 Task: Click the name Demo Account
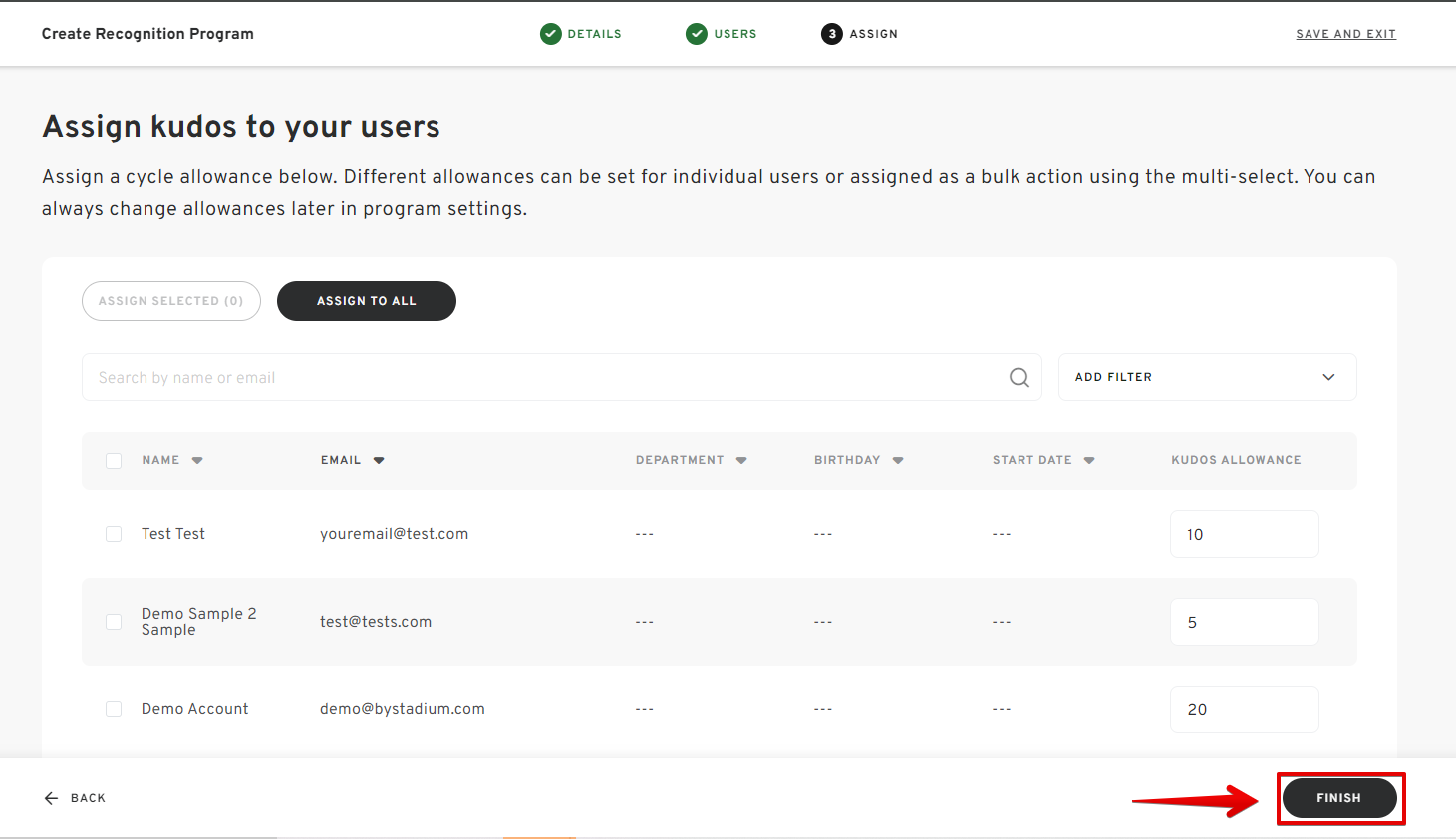click(x=195, y=709)
